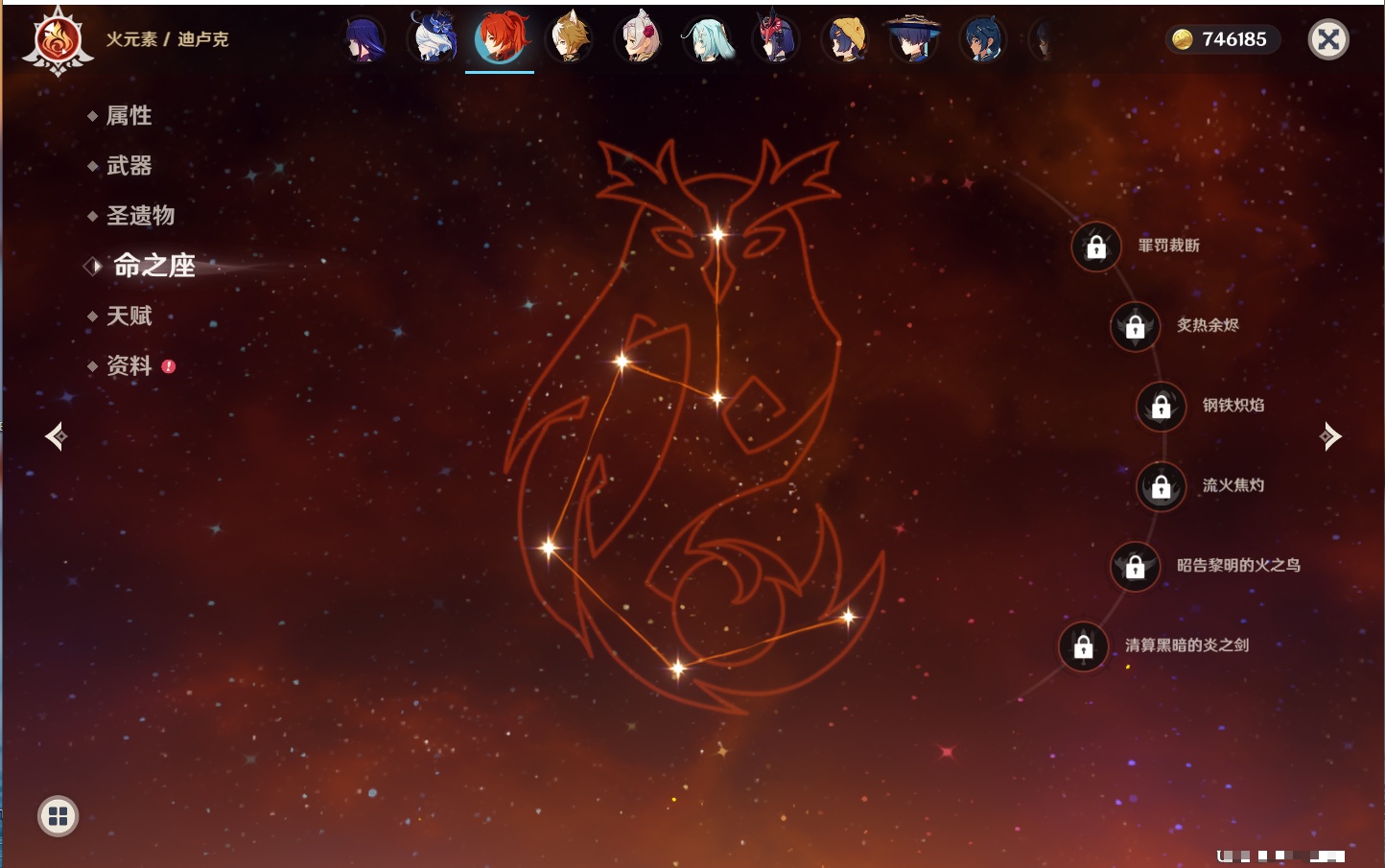Click the 火元素 / 迪卢克 title text
This screenshot has width=1385, height=868.
167,39
